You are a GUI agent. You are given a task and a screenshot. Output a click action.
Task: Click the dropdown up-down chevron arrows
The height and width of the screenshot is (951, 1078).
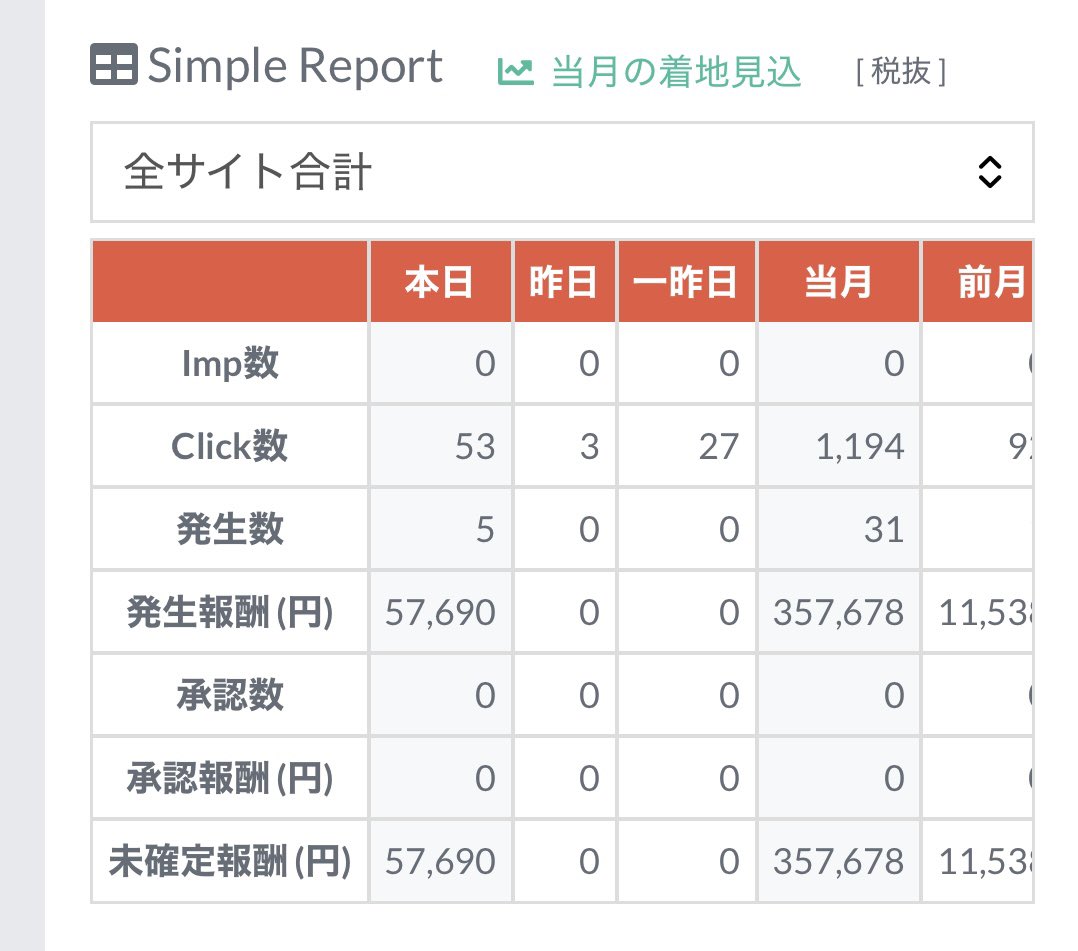(x=989, y=172)
